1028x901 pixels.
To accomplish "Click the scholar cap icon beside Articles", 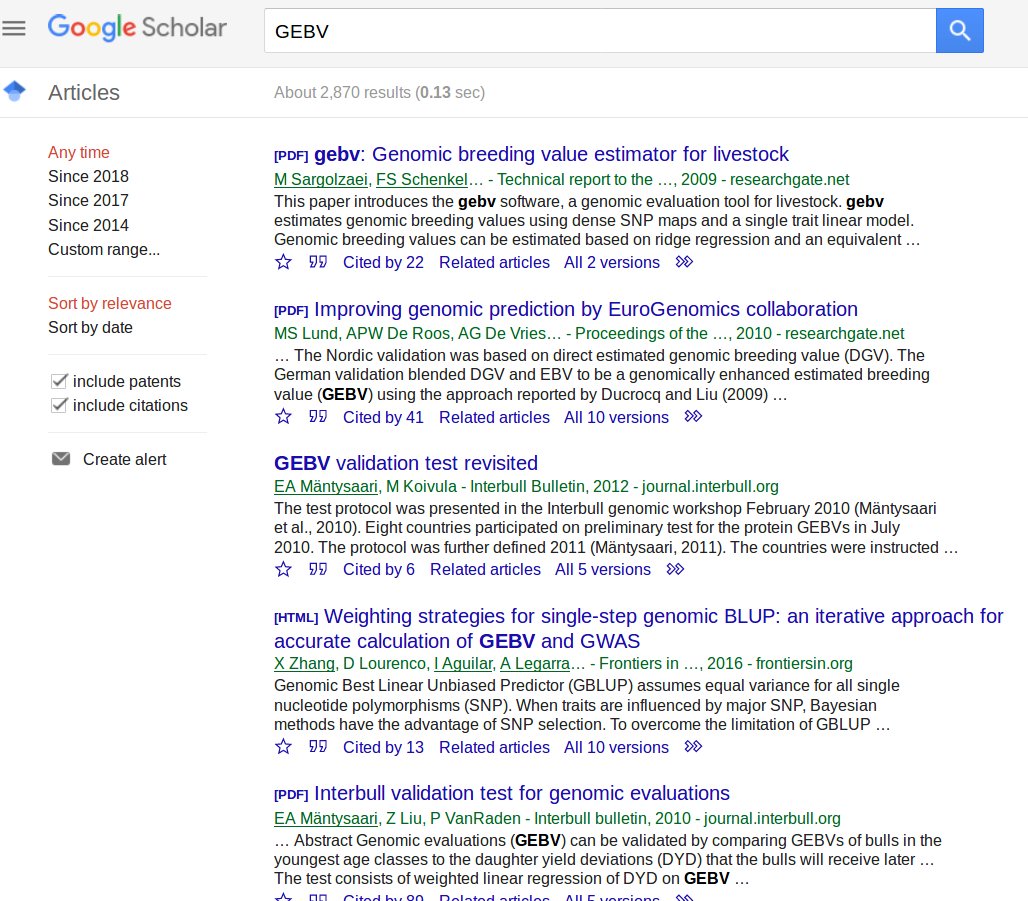I will pos(14,91).
